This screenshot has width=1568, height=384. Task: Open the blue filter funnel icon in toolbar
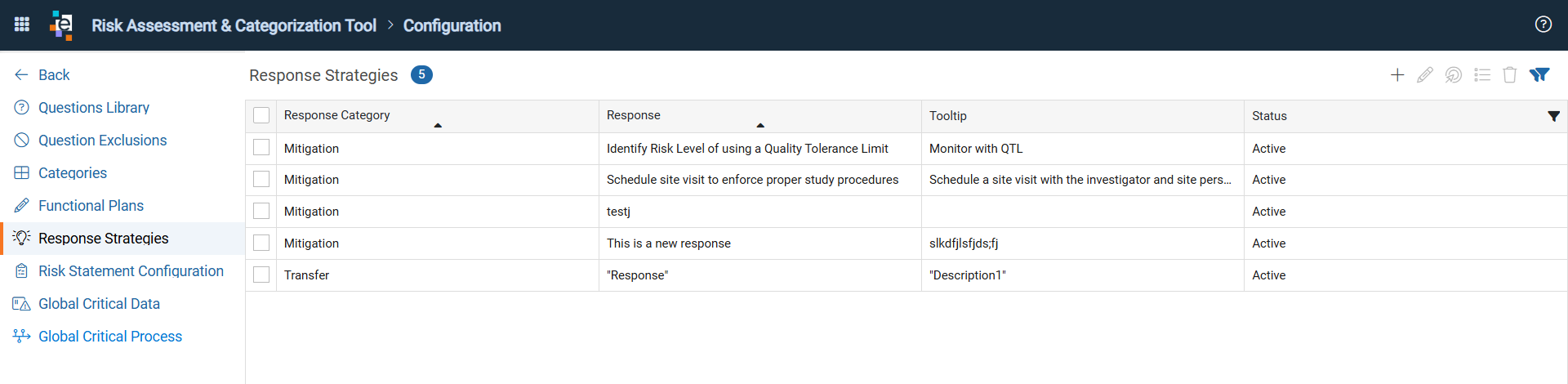click(x=1539, y=75)
